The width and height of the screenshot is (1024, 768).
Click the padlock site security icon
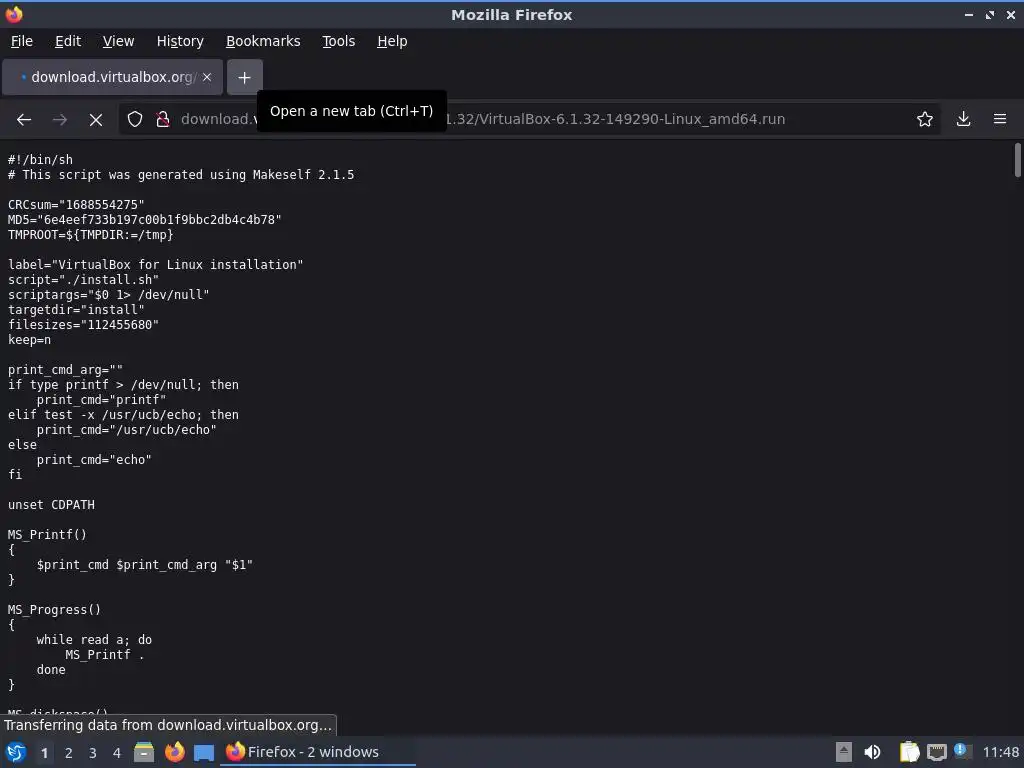coord(163,120)
